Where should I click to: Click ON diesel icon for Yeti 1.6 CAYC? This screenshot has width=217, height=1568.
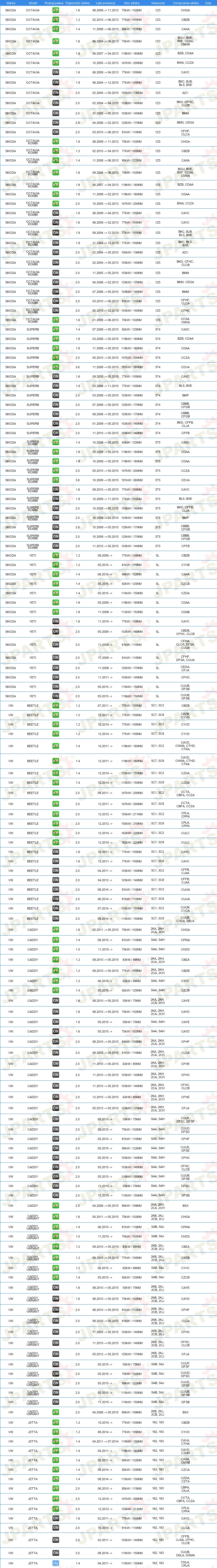coord(55,621)
